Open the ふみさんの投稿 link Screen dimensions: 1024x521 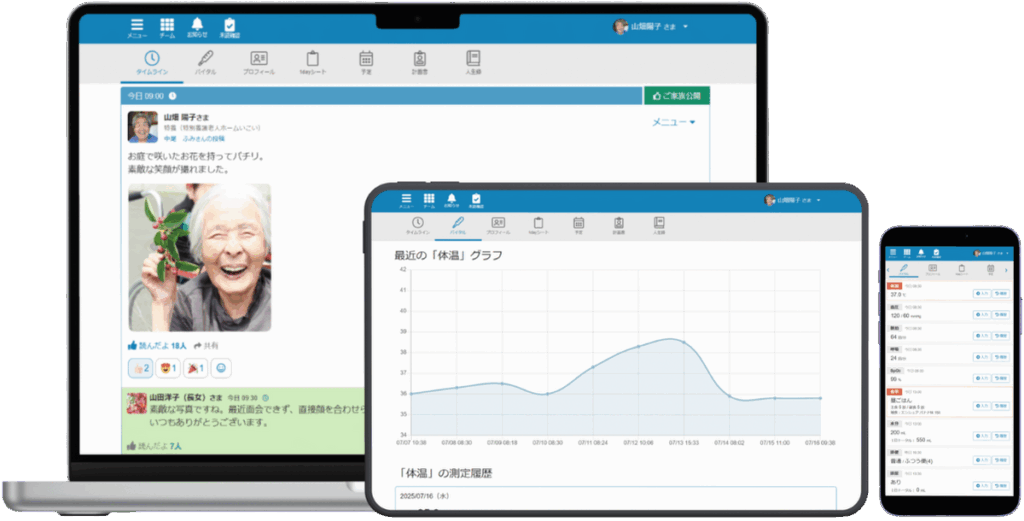click(203, 139)
